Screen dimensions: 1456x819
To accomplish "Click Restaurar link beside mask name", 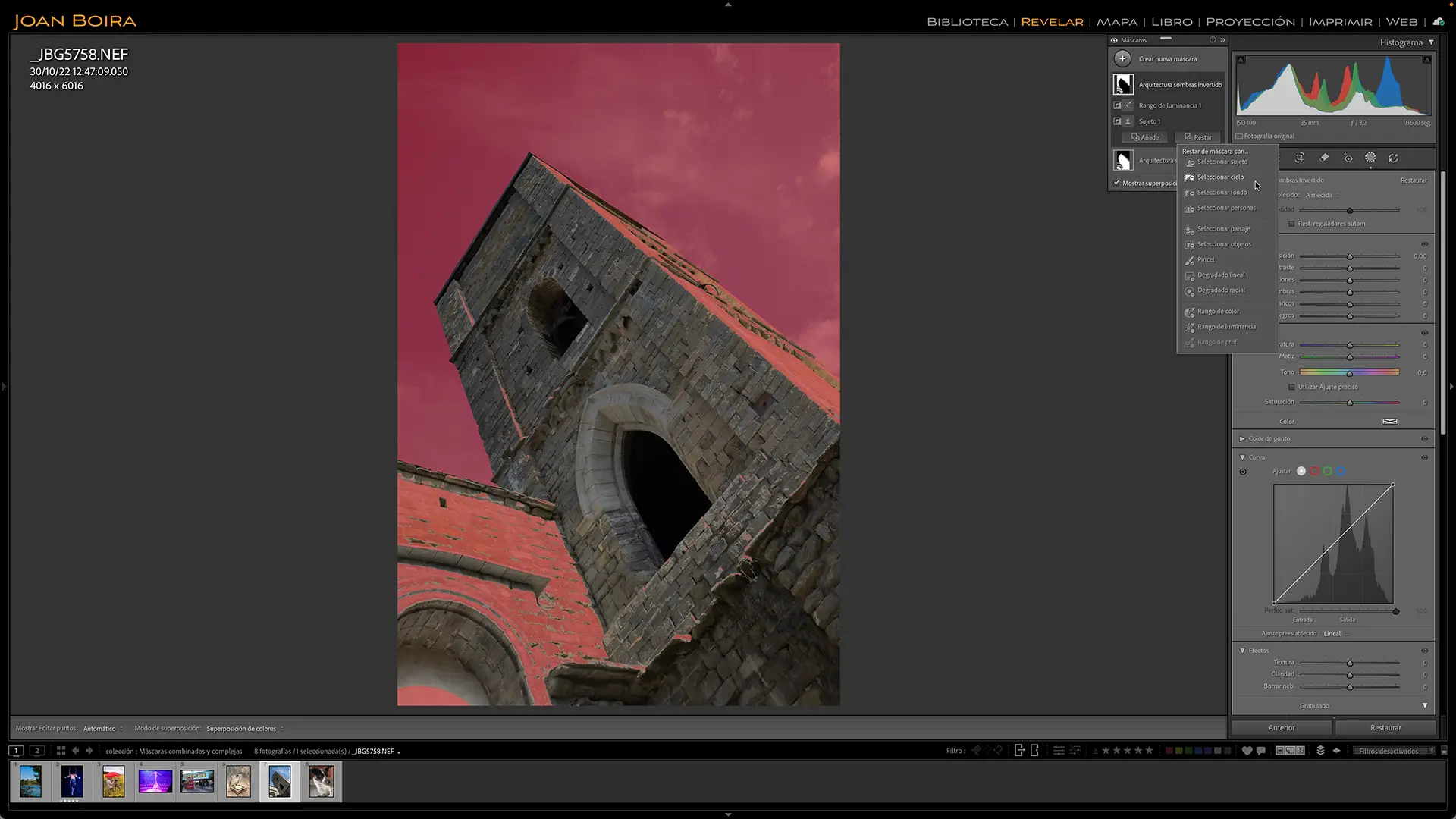I will click(1414, 180).
